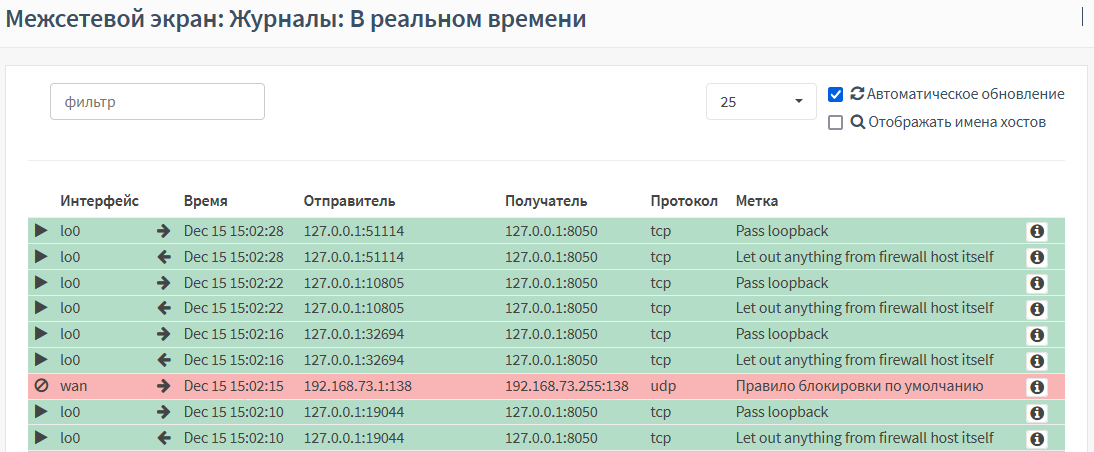Click outbound arrow on 15:02:28 Let out row

click(x=164, y=257)
